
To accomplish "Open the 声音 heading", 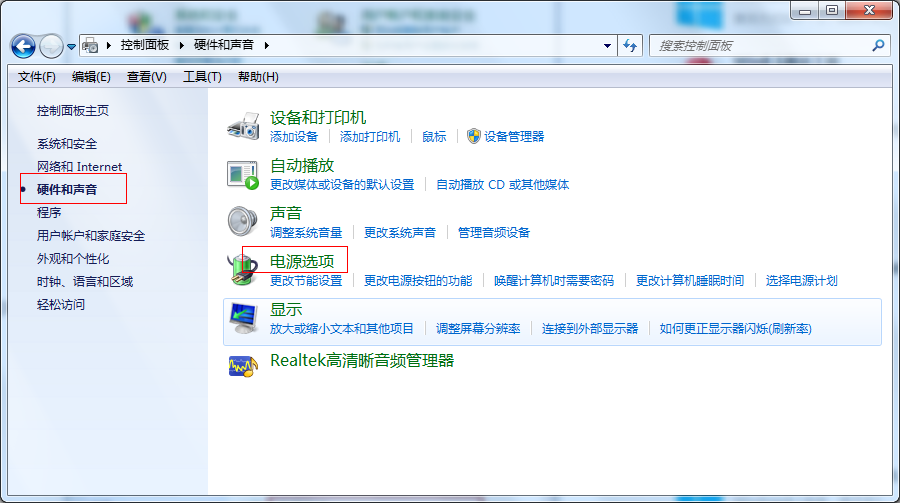I will (286, 213).
